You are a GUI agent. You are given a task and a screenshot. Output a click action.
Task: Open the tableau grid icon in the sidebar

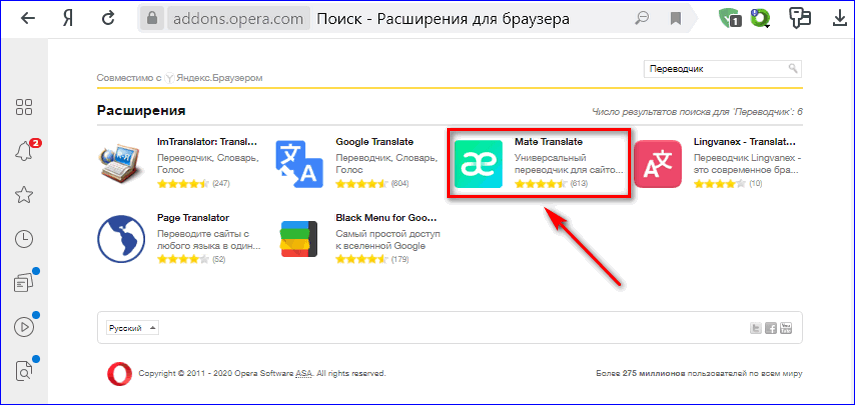24,107
